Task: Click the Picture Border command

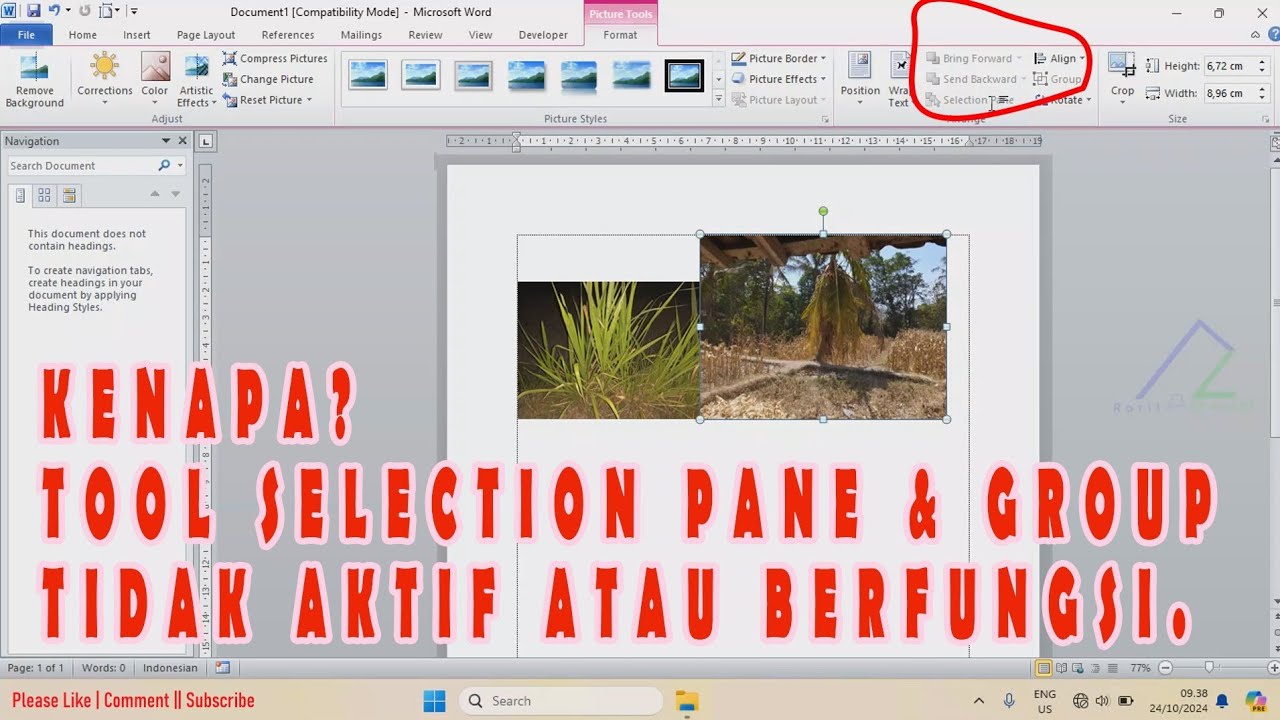Action: (779, 59)
